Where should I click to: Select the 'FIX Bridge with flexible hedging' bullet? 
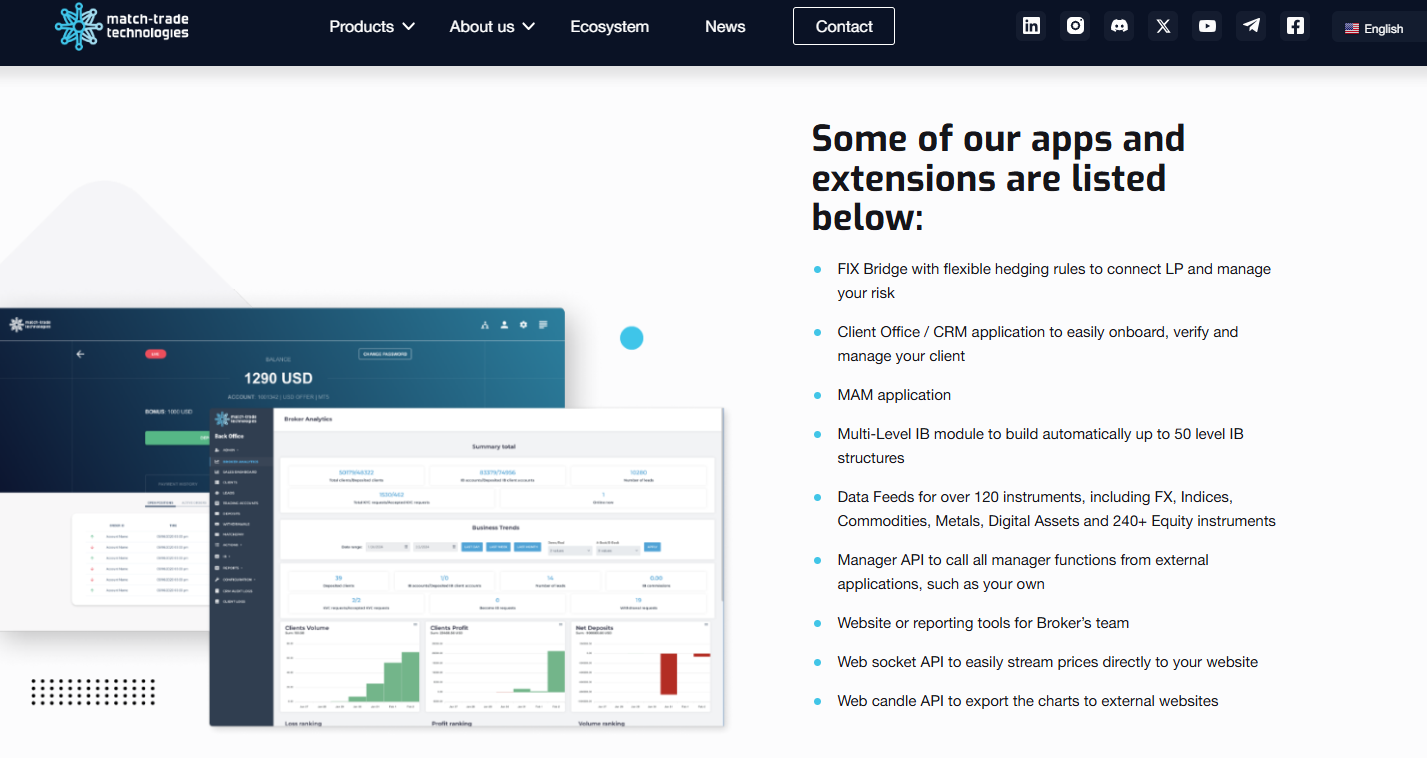coord(1054,281)
